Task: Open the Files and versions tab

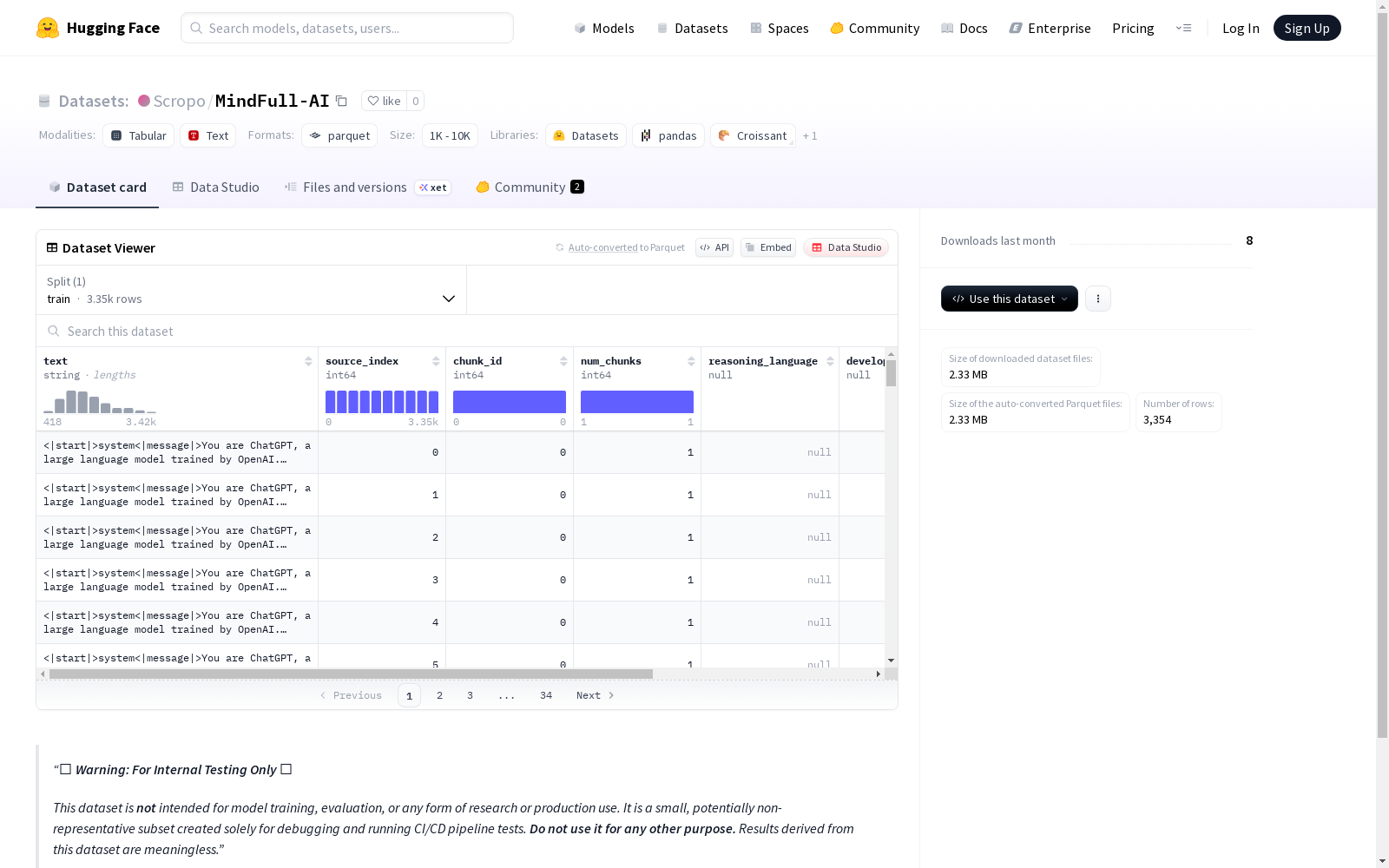Action: tap(367, 187)
